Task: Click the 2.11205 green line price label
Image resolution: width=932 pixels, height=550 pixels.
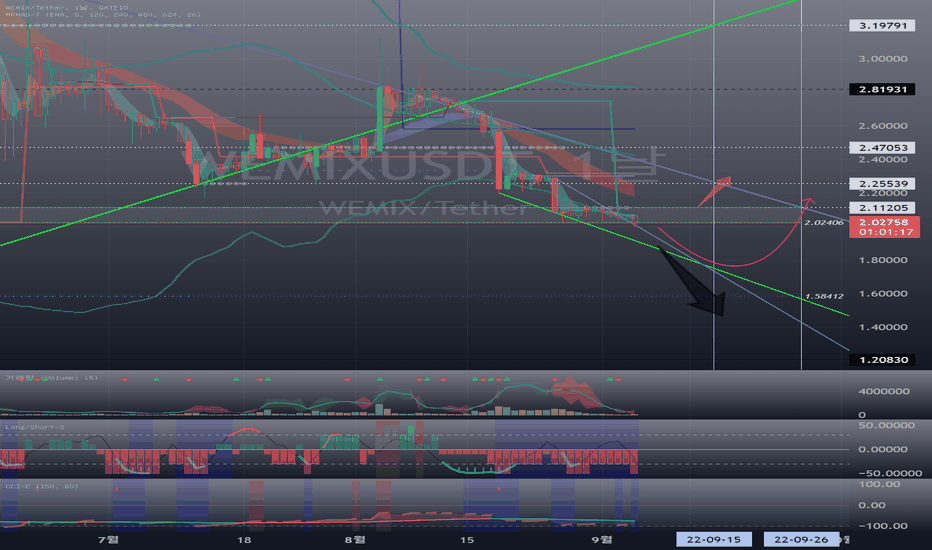Action: pos(882,208)
